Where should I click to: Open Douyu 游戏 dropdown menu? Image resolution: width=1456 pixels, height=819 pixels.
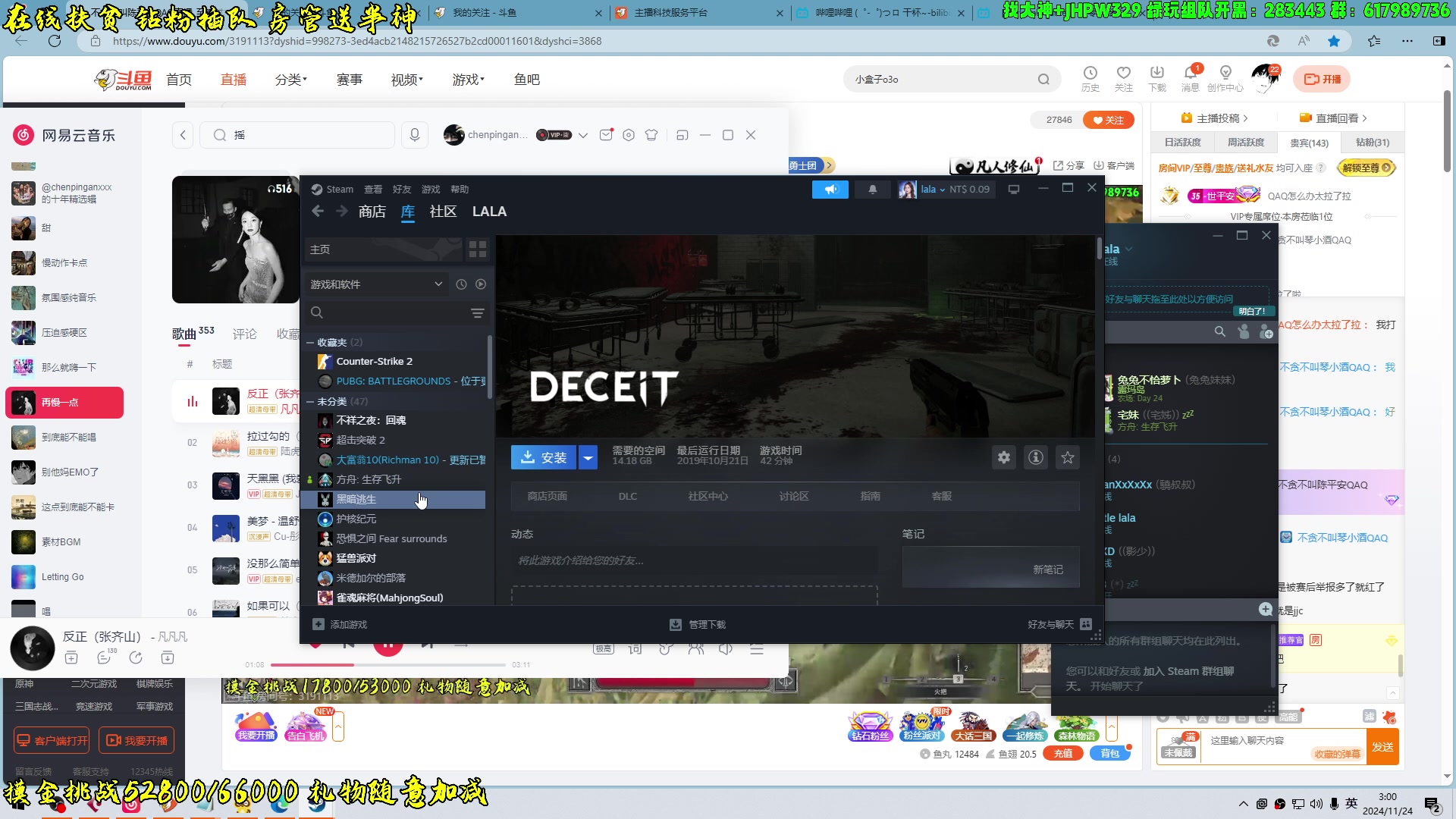(x=469, y=80)
